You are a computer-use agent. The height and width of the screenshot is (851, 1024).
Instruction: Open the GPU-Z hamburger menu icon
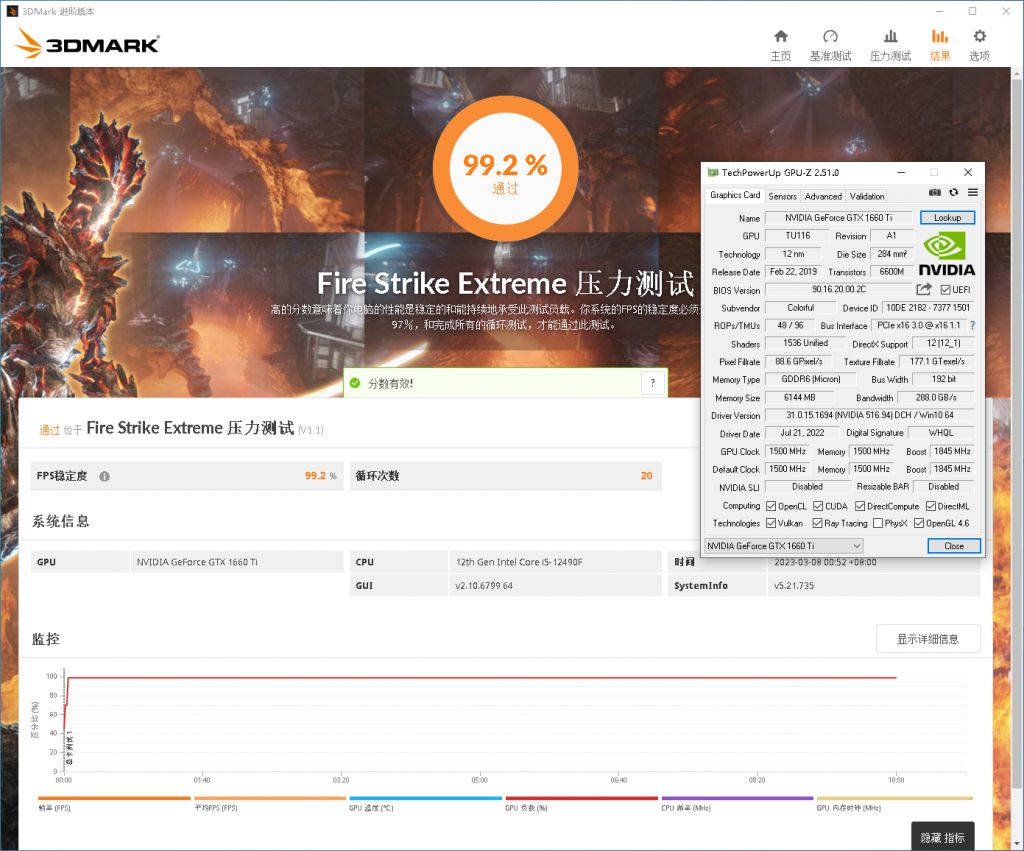972,193
